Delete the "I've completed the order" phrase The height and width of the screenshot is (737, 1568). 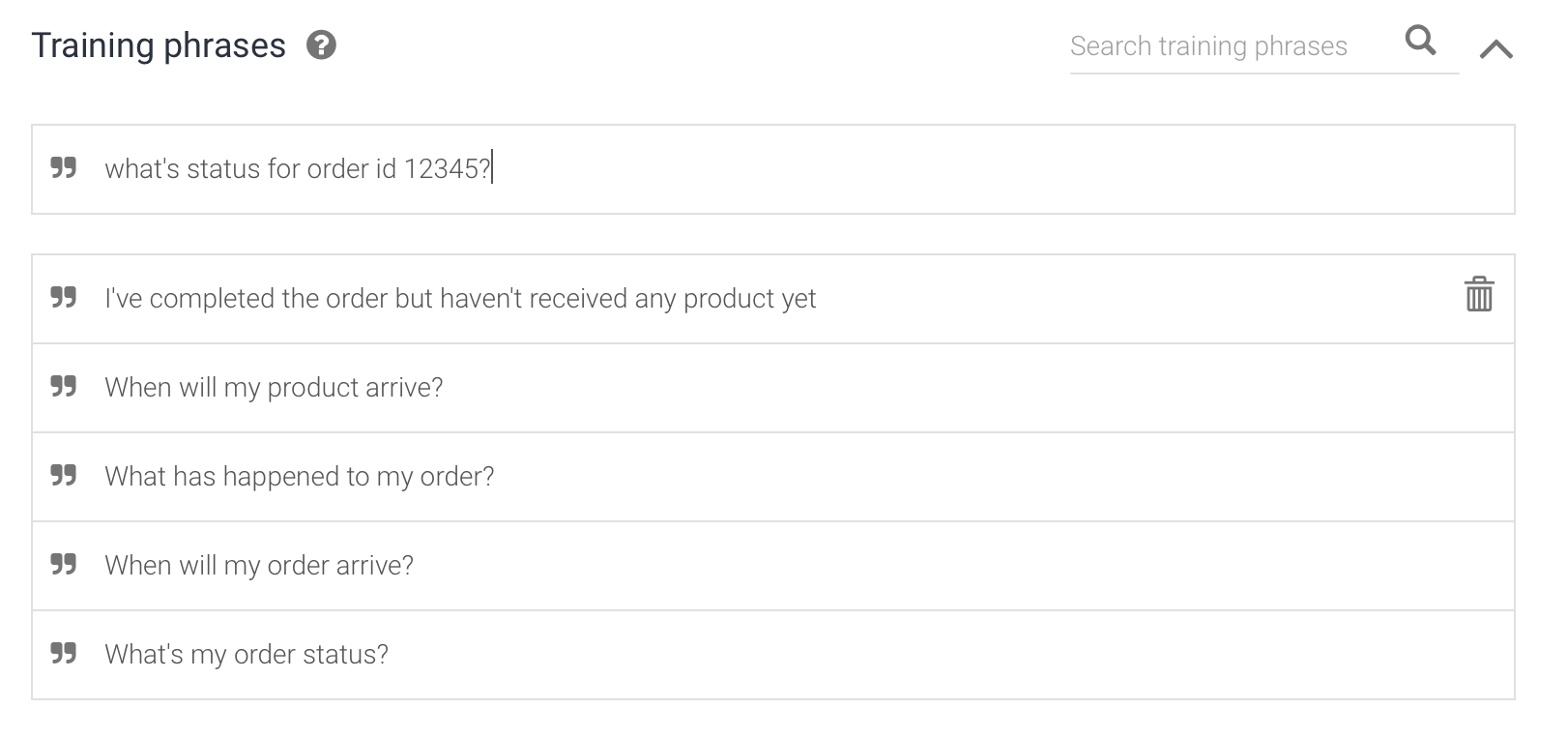point(1479,294)
